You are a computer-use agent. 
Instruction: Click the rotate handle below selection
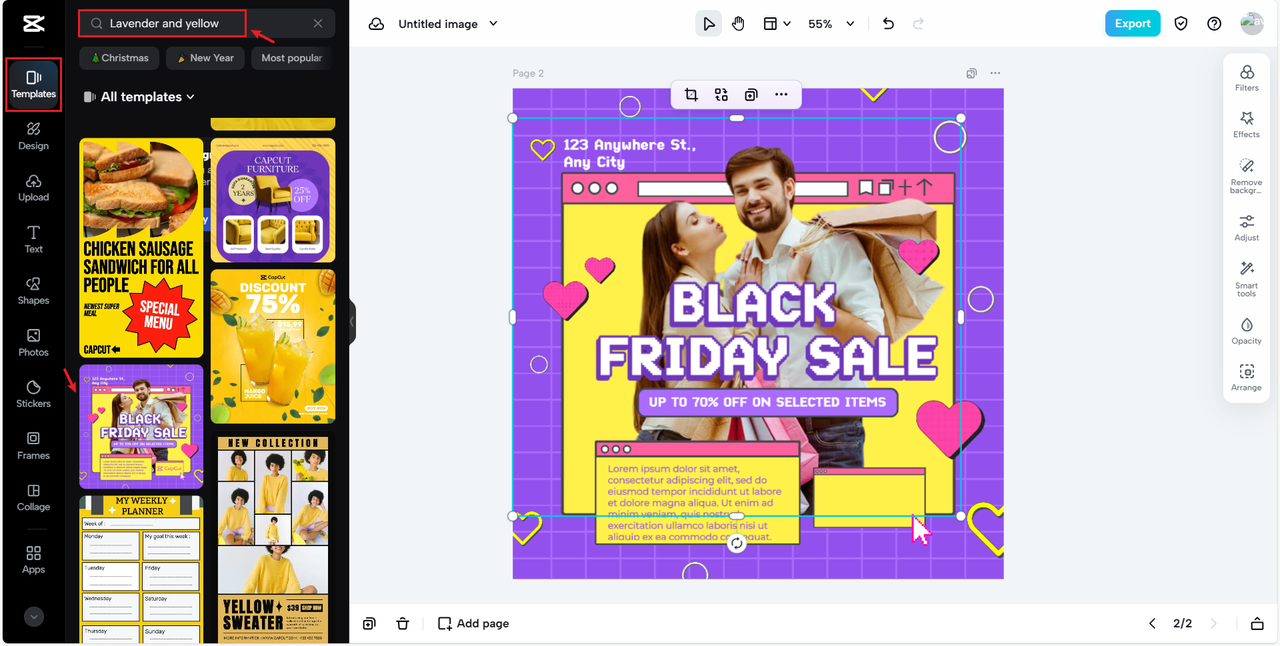point(737,543)
